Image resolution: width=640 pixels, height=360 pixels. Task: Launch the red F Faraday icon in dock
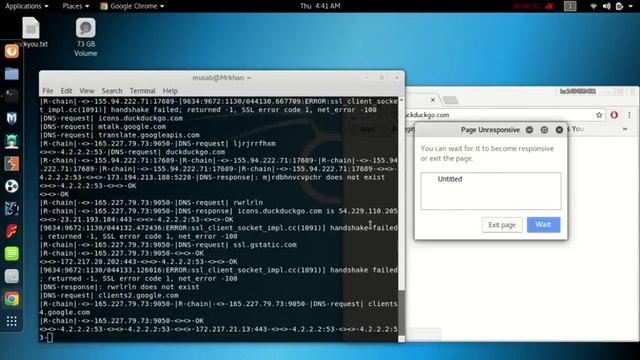click(x=11, y=231)
